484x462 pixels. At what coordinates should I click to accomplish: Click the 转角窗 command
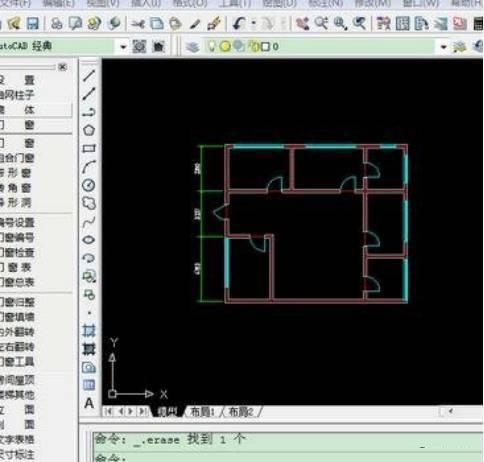tap(16, 188)
